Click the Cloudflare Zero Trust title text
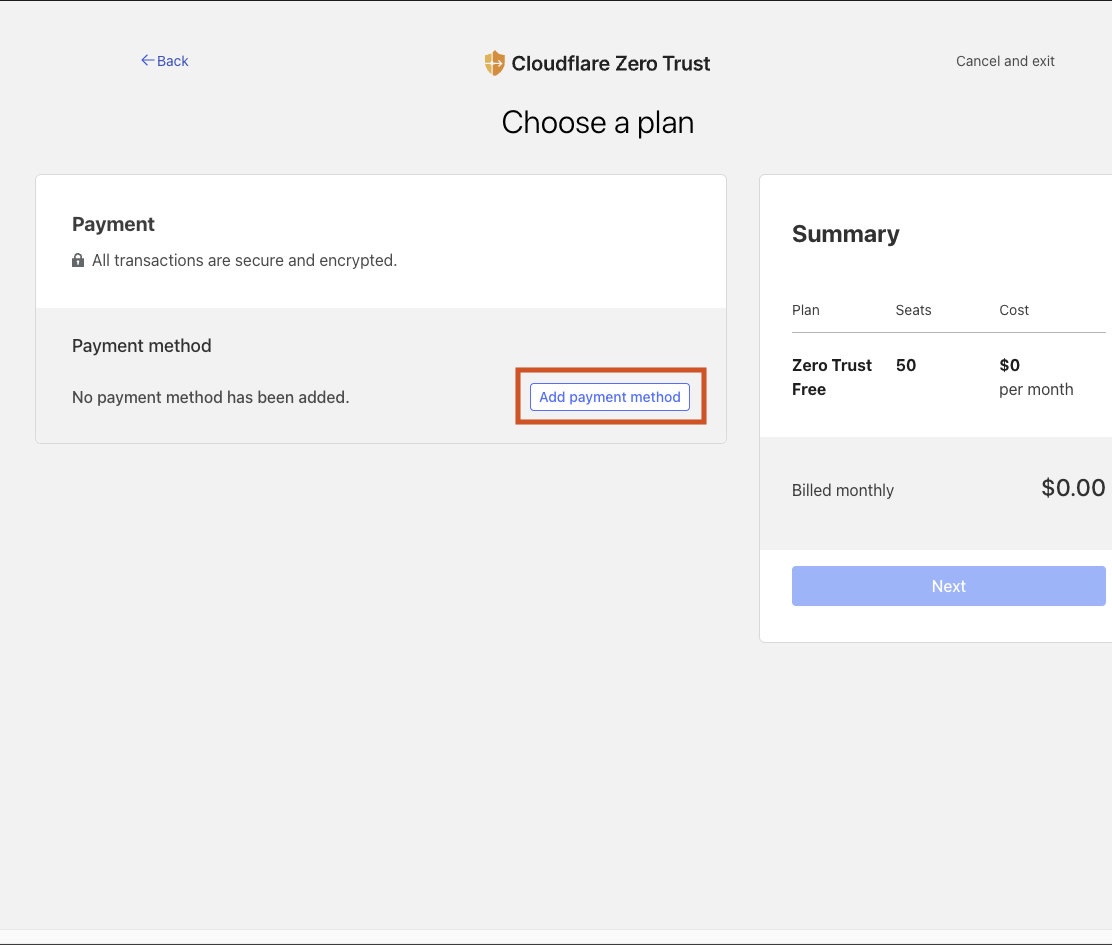The image size is (1112, 945). click(610, 64)
